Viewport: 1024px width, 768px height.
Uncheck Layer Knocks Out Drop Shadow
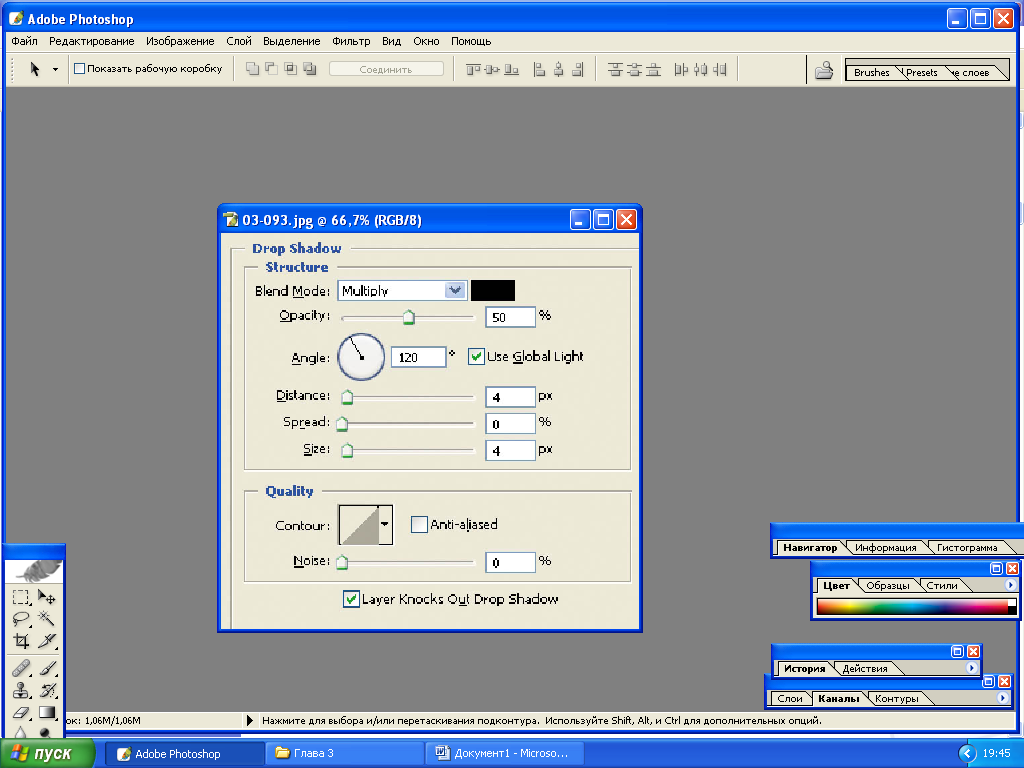click(x=351, y=599)
